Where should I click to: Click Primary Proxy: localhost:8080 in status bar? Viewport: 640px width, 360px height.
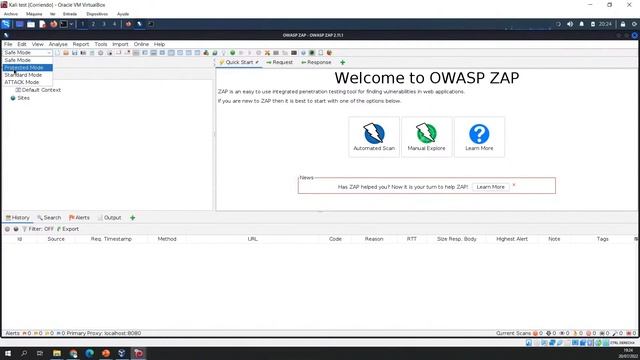tap(104, 333)
